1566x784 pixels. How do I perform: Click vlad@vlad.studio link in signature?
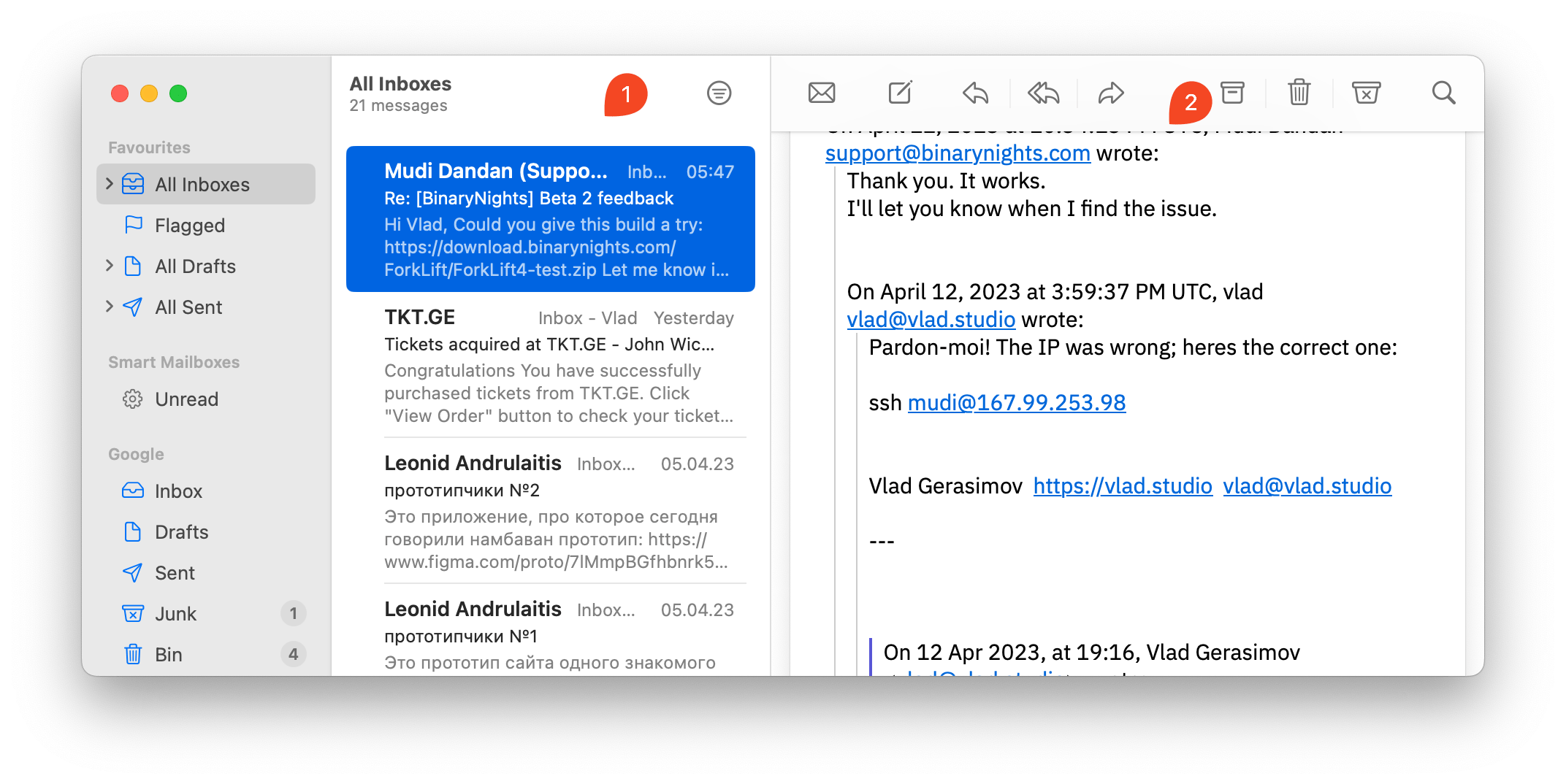tap(1307, 486)
